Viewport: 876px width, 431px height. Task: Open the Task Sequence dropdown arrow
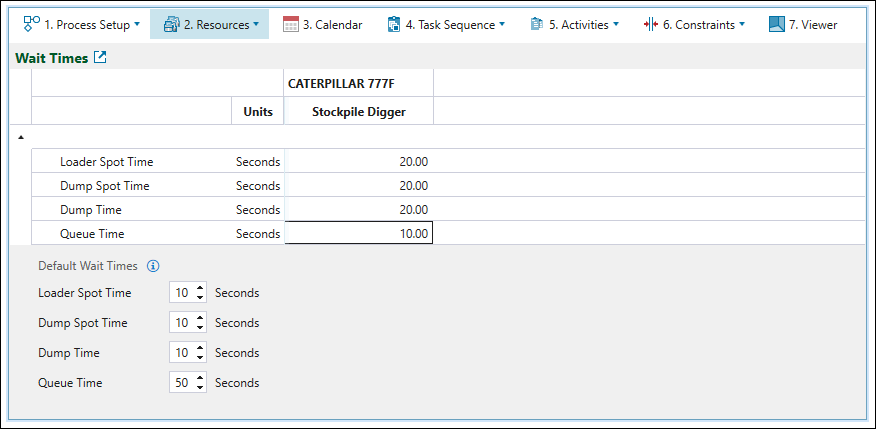coord(502,24)
